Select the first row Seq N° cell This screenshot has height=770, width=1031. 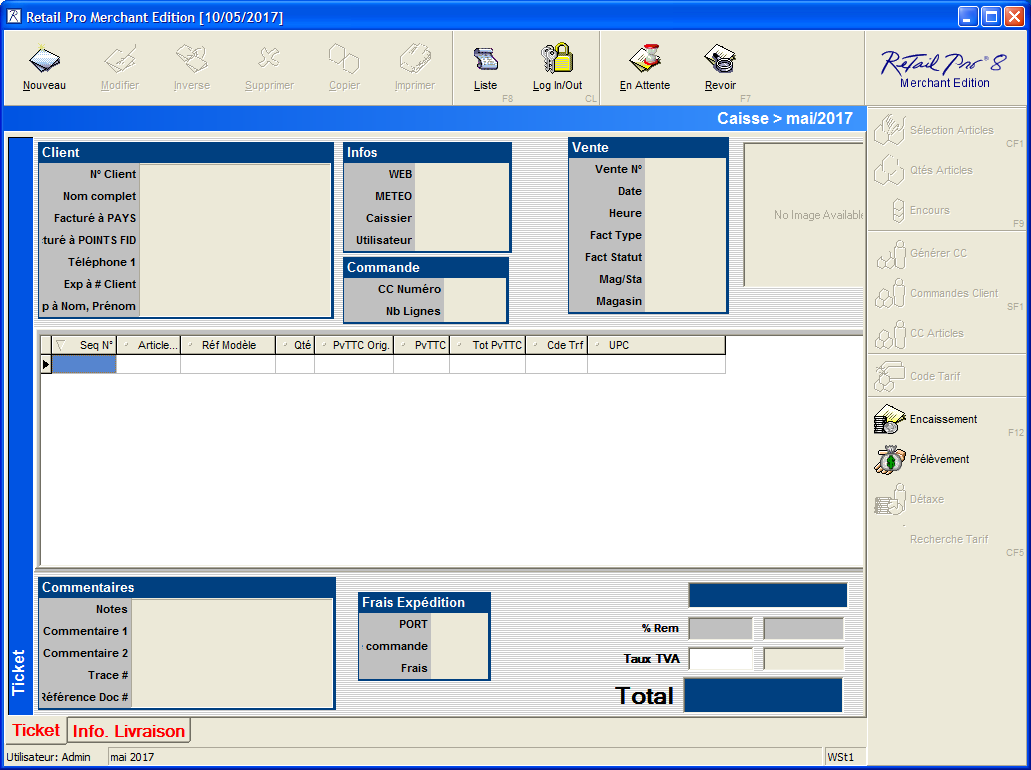[x=84, y=365]
